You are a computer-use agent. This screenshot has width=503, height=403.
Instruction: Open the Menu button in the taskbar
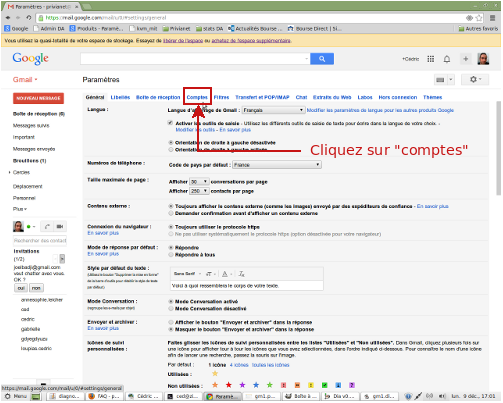click(x=16, y=396)
